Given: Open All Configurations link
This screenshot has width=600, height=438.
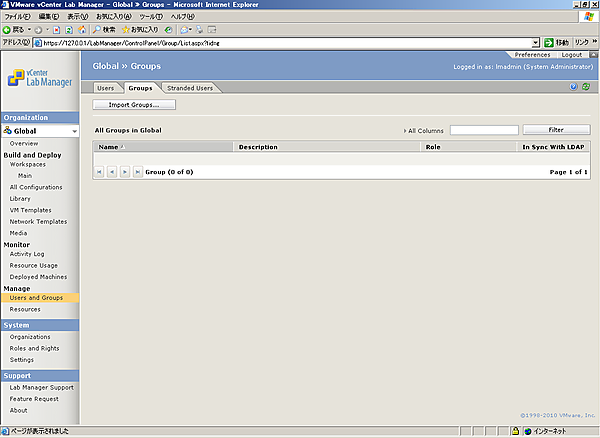Looking at the screenshot, I should pos(36,187).
